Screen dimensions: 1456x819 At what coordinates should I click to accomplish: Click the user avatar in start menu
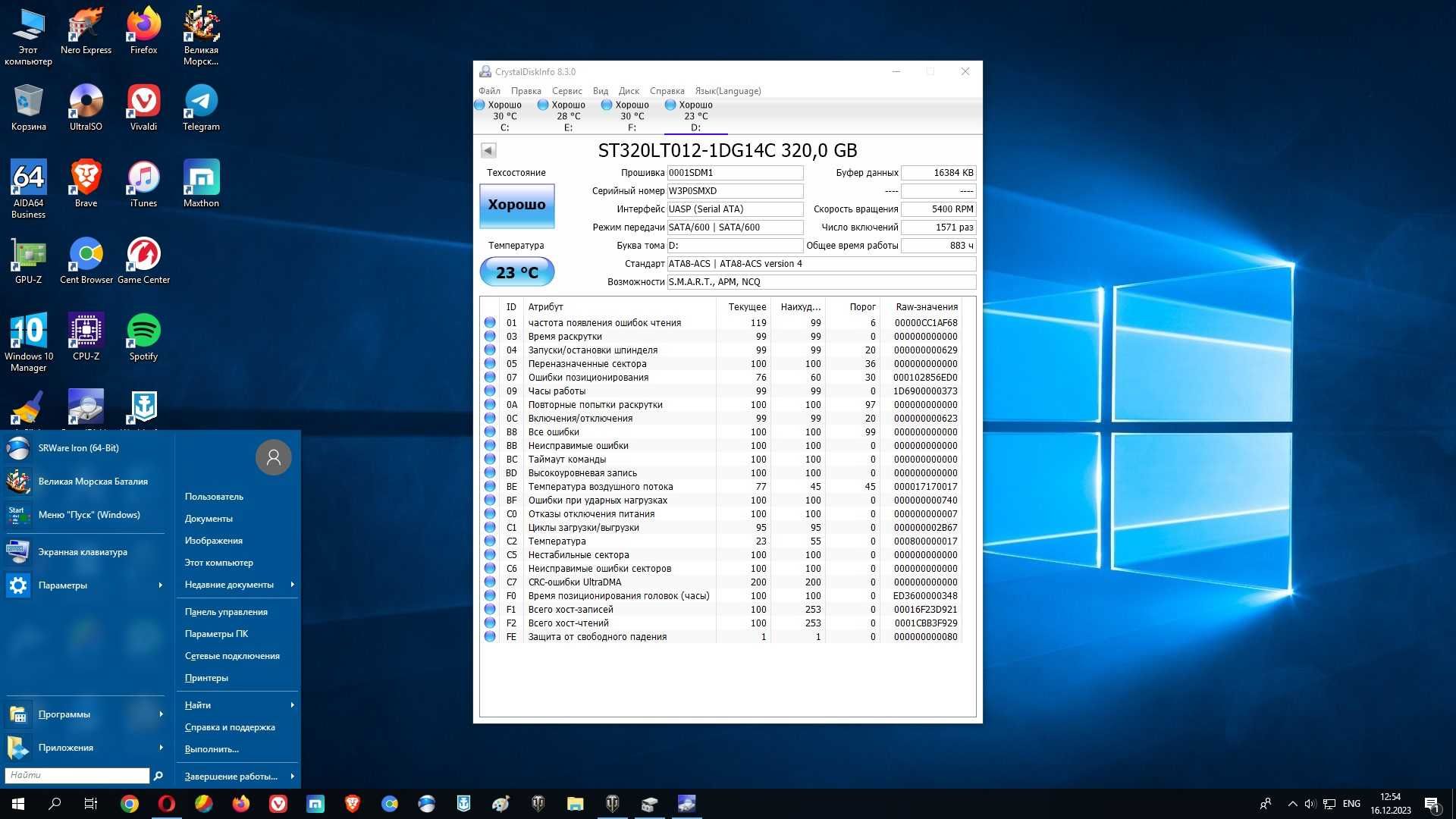coord(274,457)
